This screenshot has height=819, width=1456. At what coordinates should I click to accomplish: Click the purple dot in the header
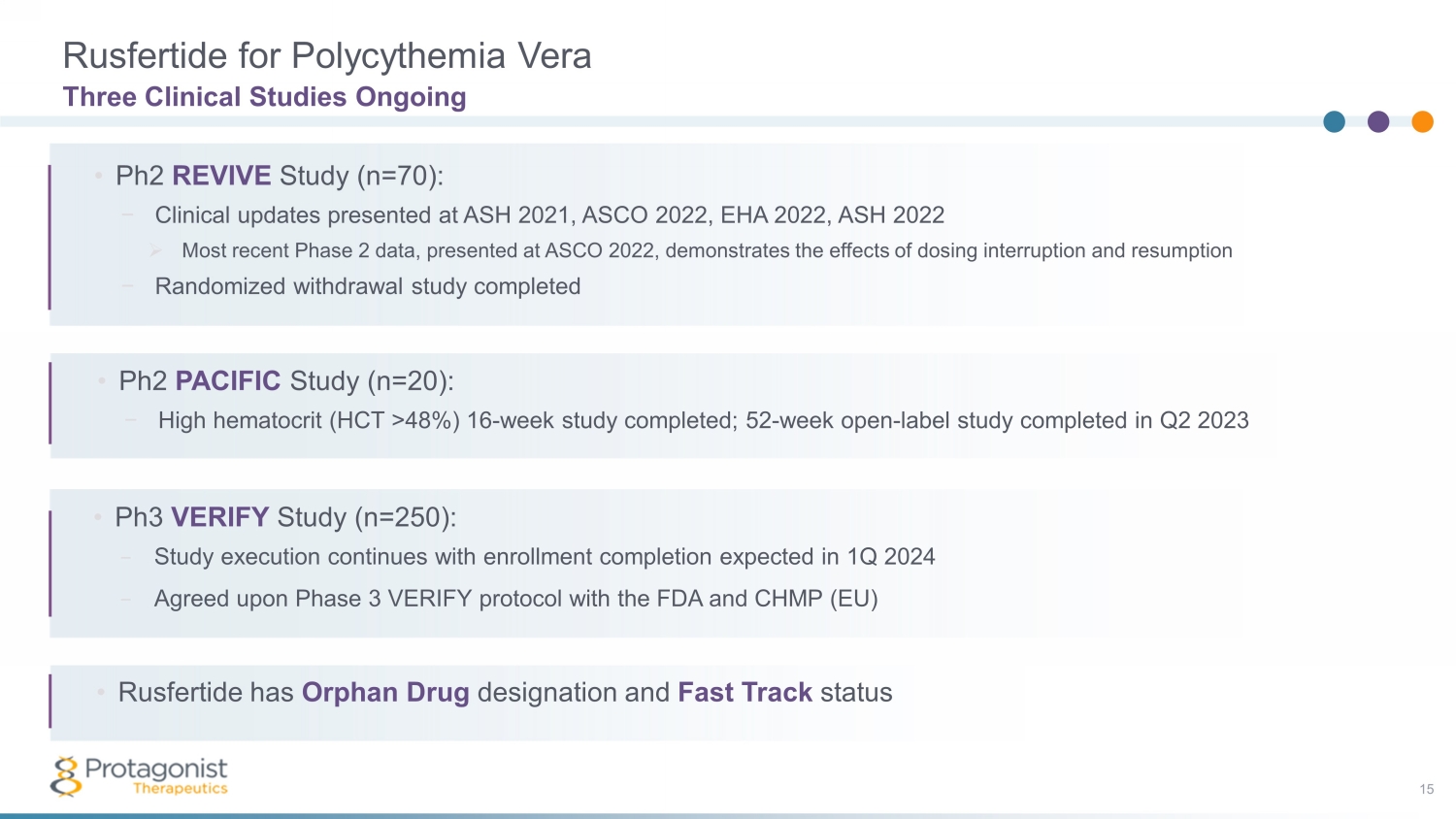(1378, 121)
